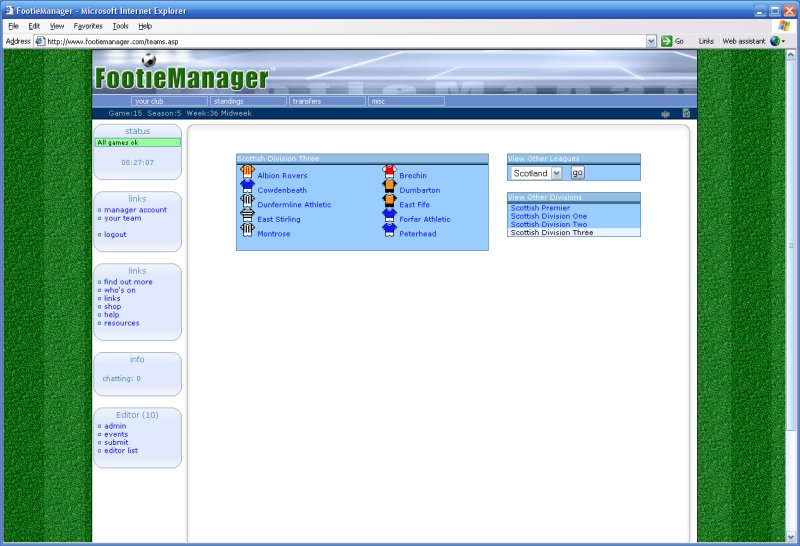Open the resources link
This screenshot has width=800, height=546.
point(121,323)
